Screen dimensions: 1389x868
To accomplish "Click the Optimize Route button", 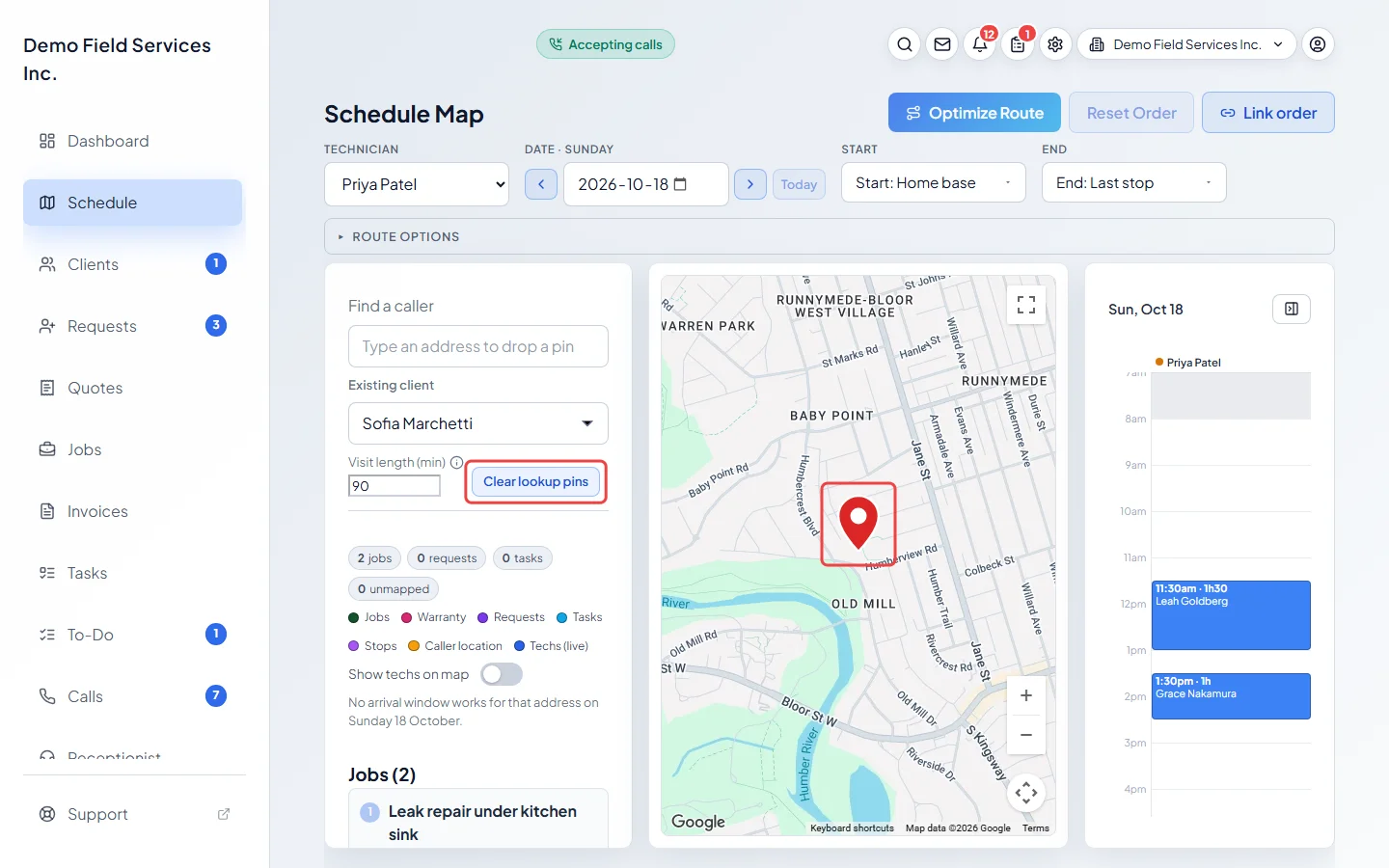I will click(974, 113).
